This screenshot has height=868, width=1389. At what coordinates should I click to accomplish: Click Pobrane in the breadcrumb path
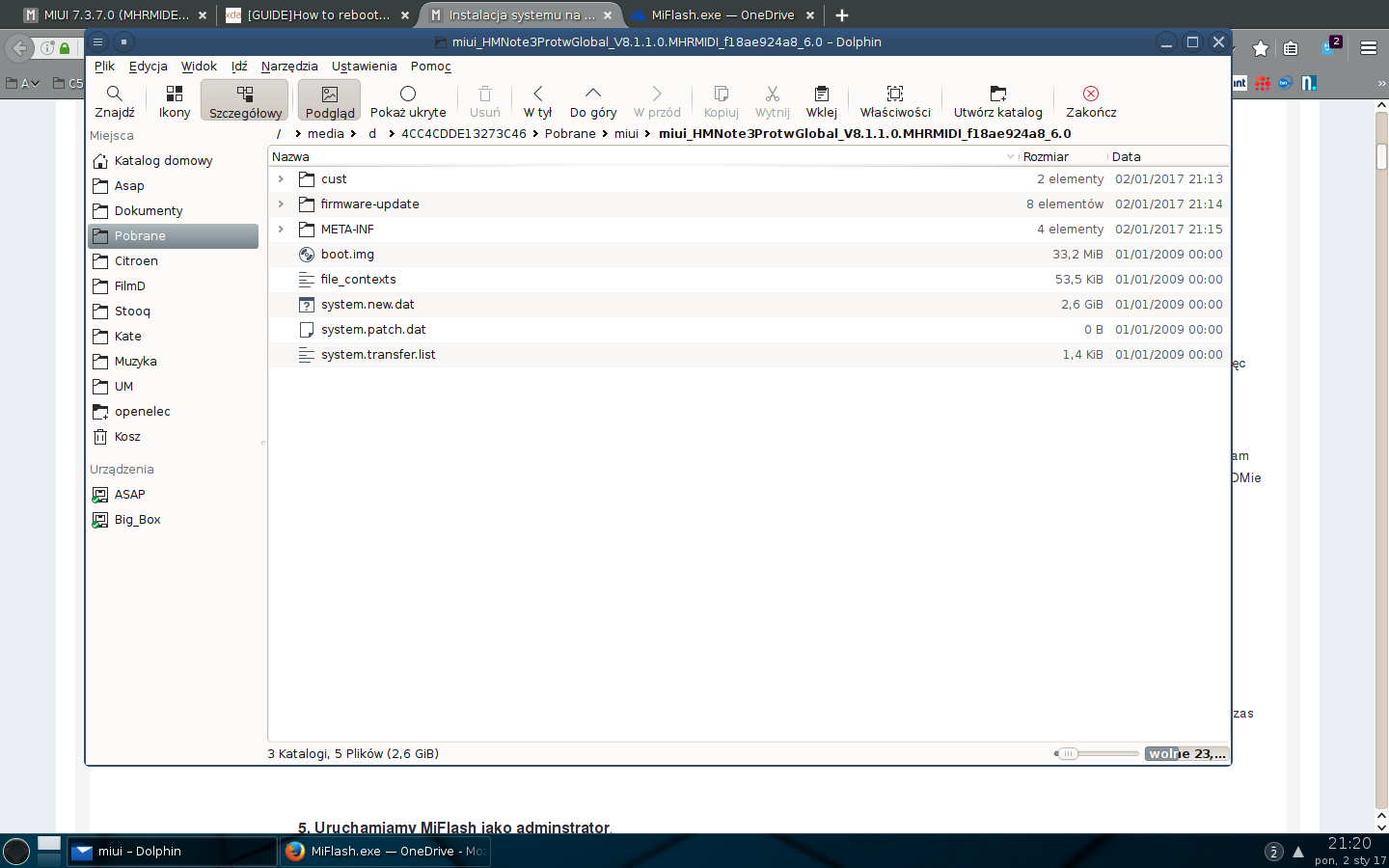click(x=570, y=134)
